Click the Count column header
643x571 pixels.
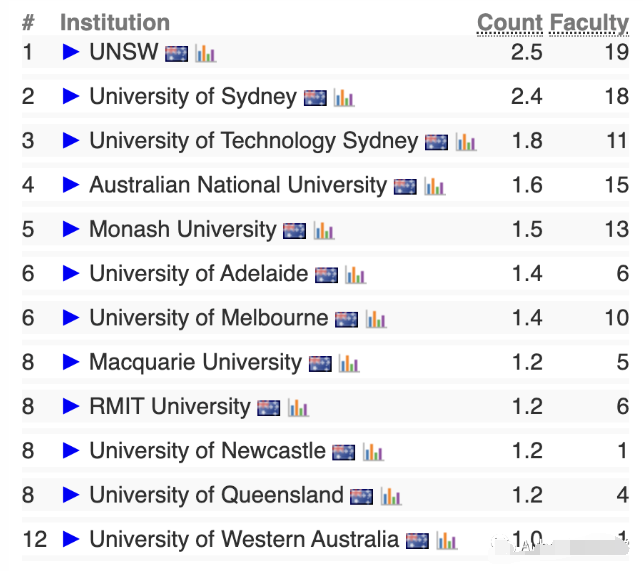click(x=510, y=22)
